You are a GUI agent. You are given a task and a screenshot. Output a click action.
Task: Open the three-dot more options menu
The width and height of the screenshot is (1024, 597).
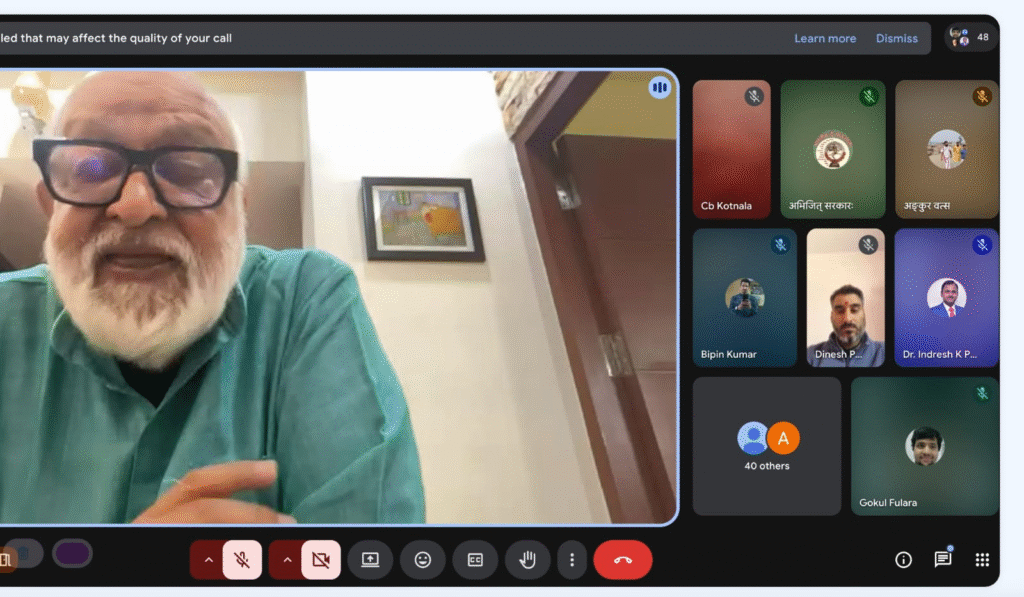(x=572, y=560)
